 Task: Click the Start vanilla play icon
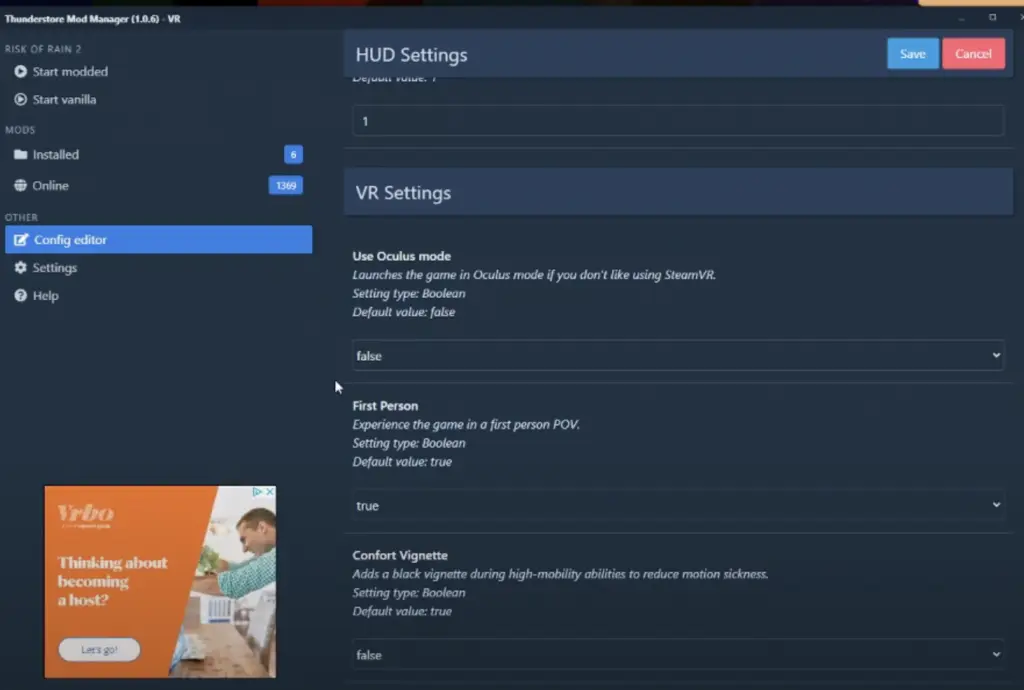[20, 99]
